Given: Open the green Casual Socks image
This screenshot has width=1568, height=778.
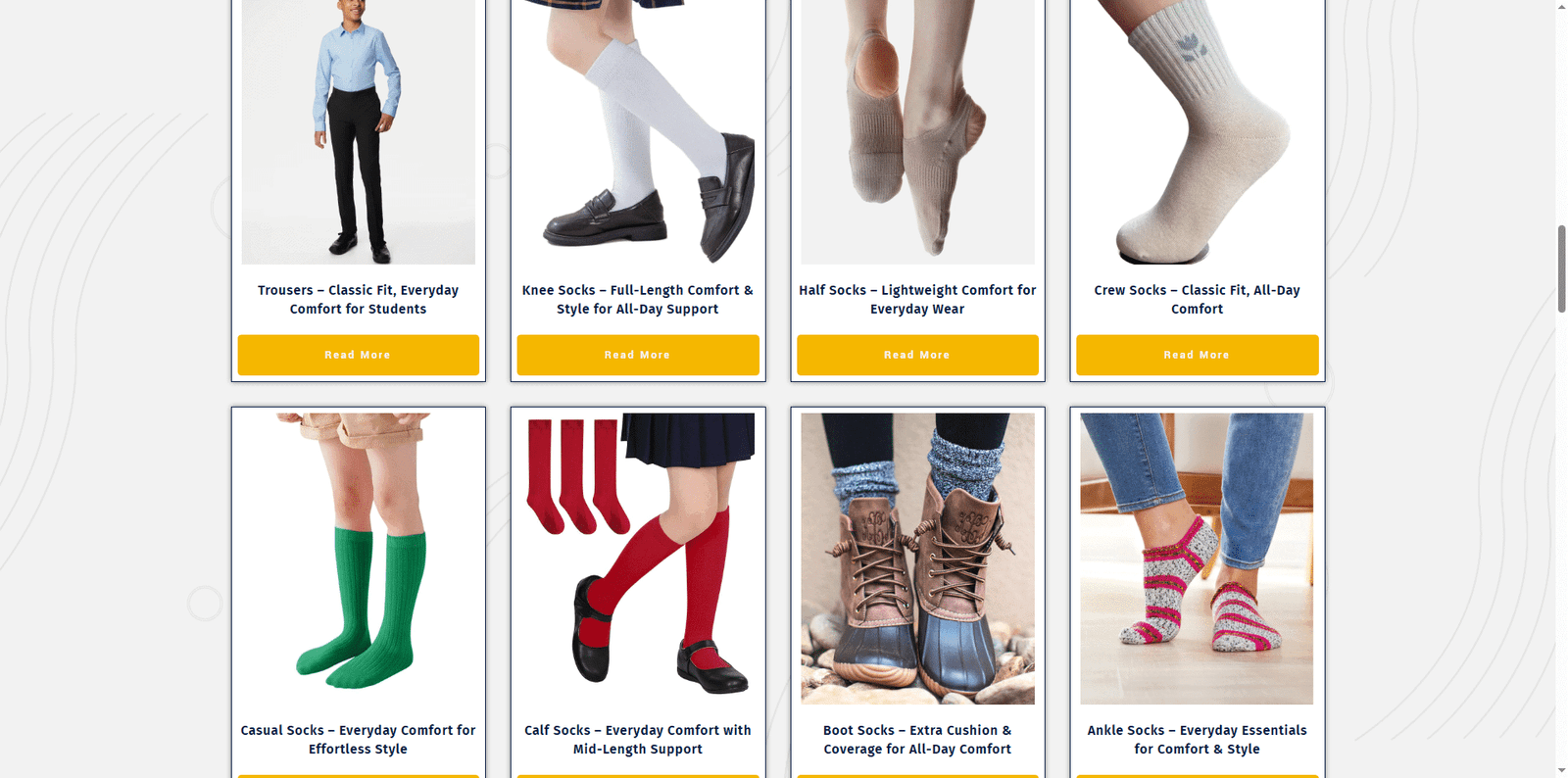Looking at the screenshot, I should [358, 559].
